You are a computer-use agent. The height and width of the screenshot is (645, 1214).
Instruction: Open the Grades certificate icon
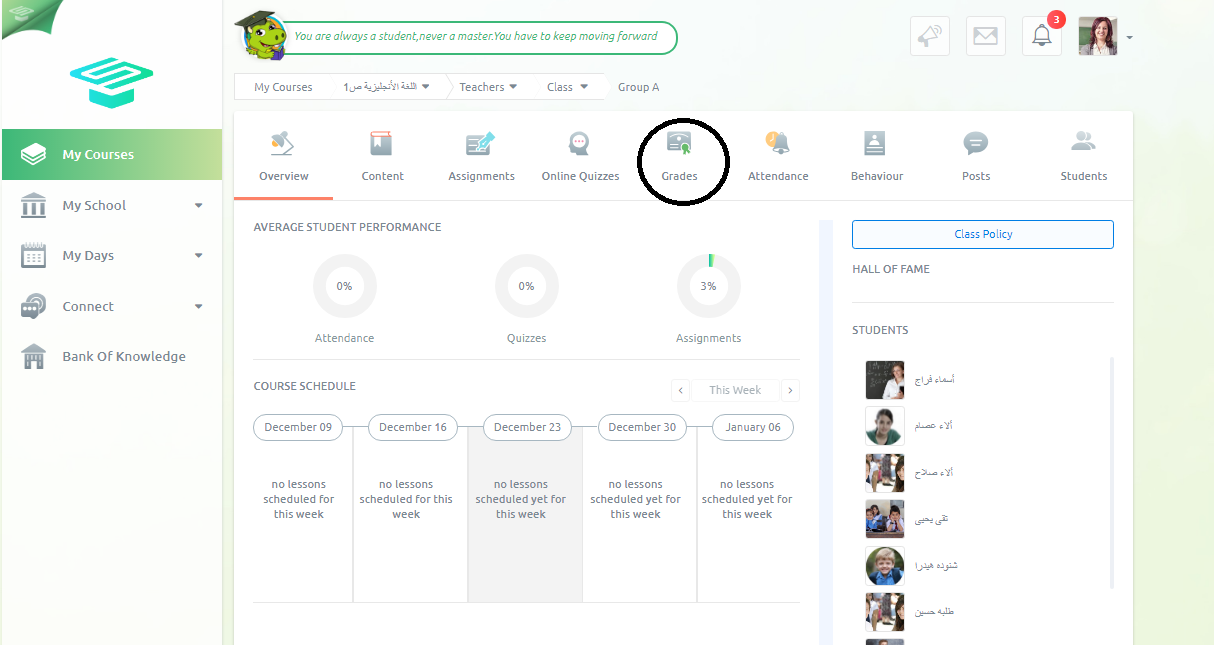coord(680,143)
